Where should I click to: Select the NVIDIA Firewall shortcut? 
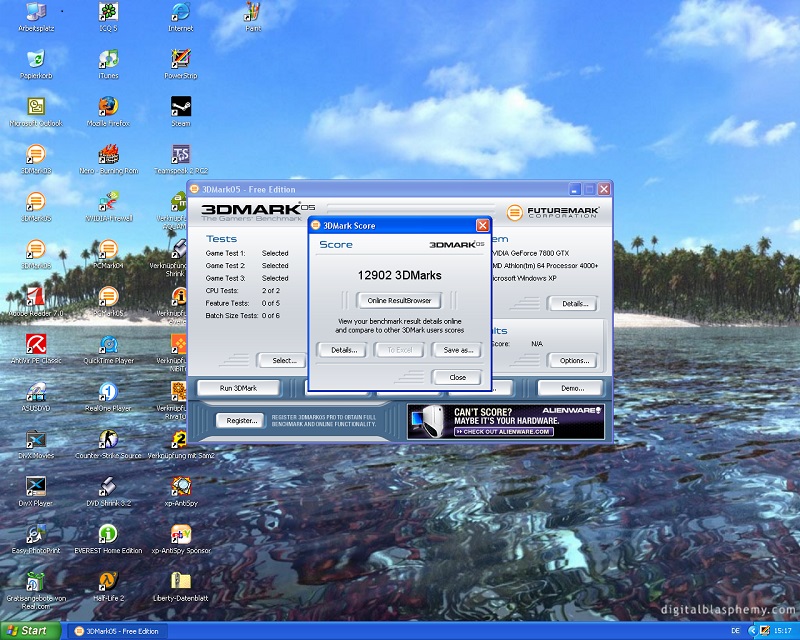click(108, 207)
